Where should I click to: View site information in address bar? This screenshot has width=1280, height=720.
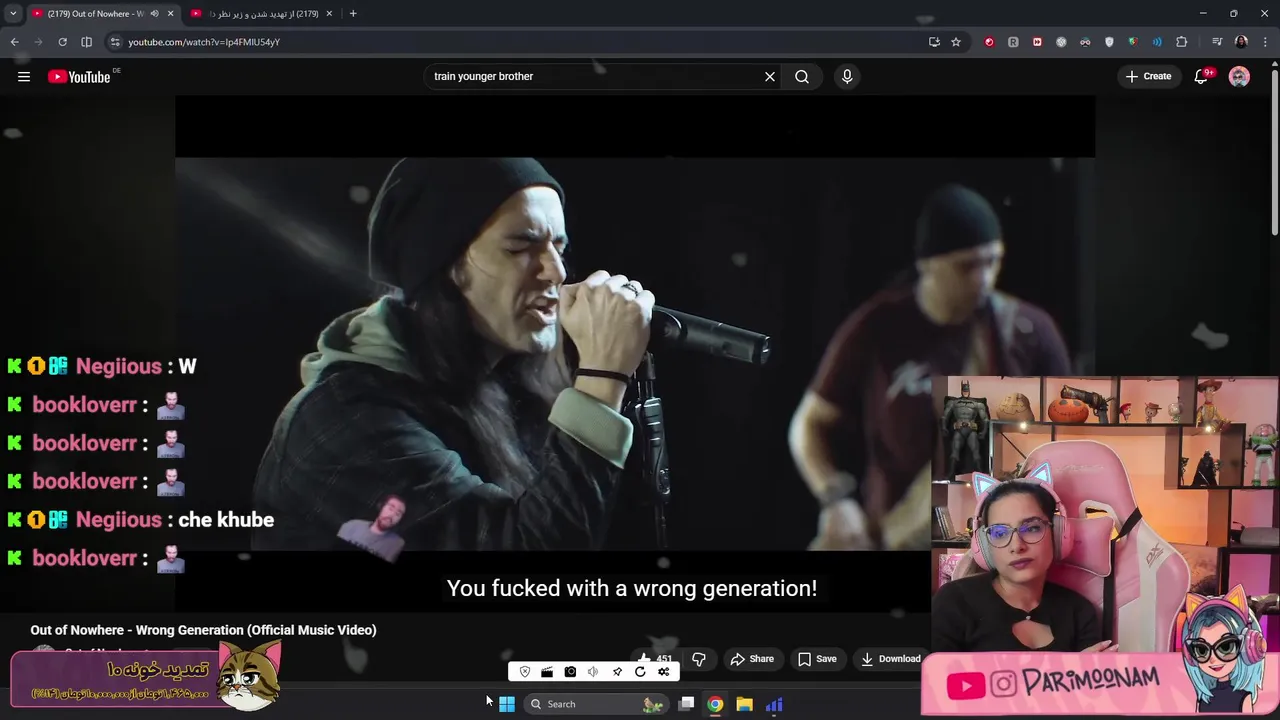[115, 42]
